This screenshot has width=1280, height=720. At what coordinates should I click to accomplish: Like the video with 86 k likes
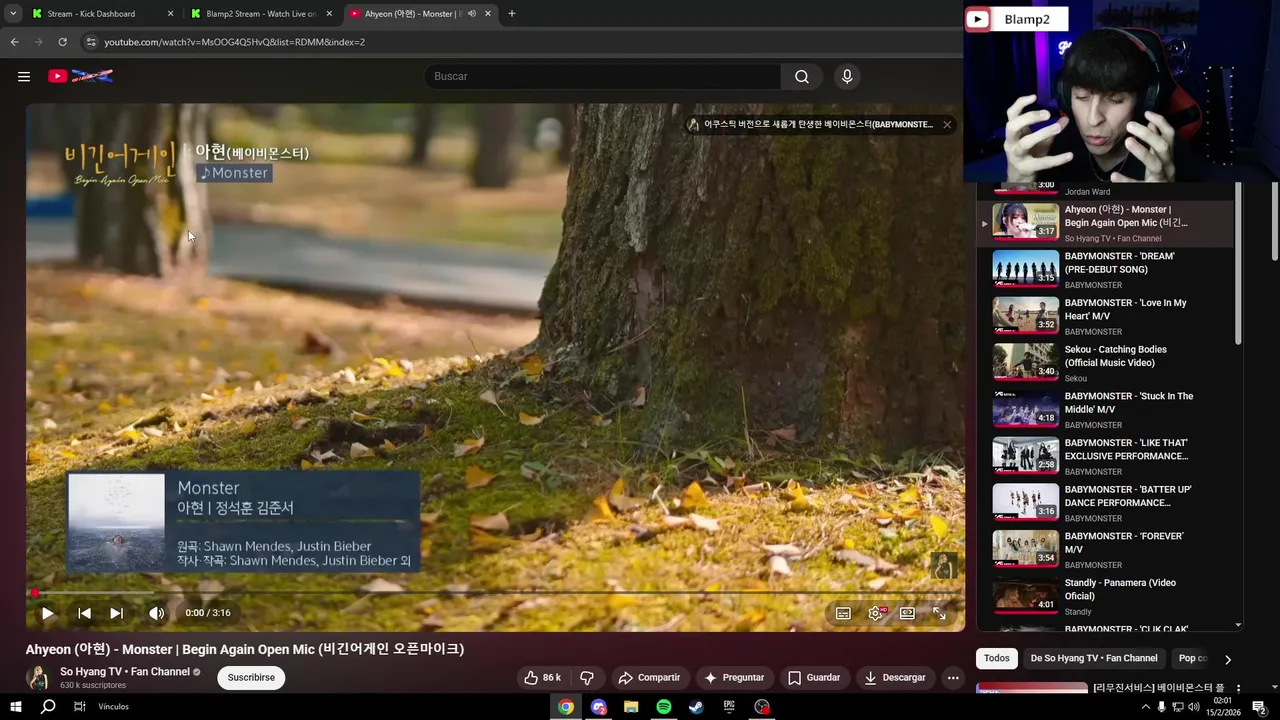[542, 677]
